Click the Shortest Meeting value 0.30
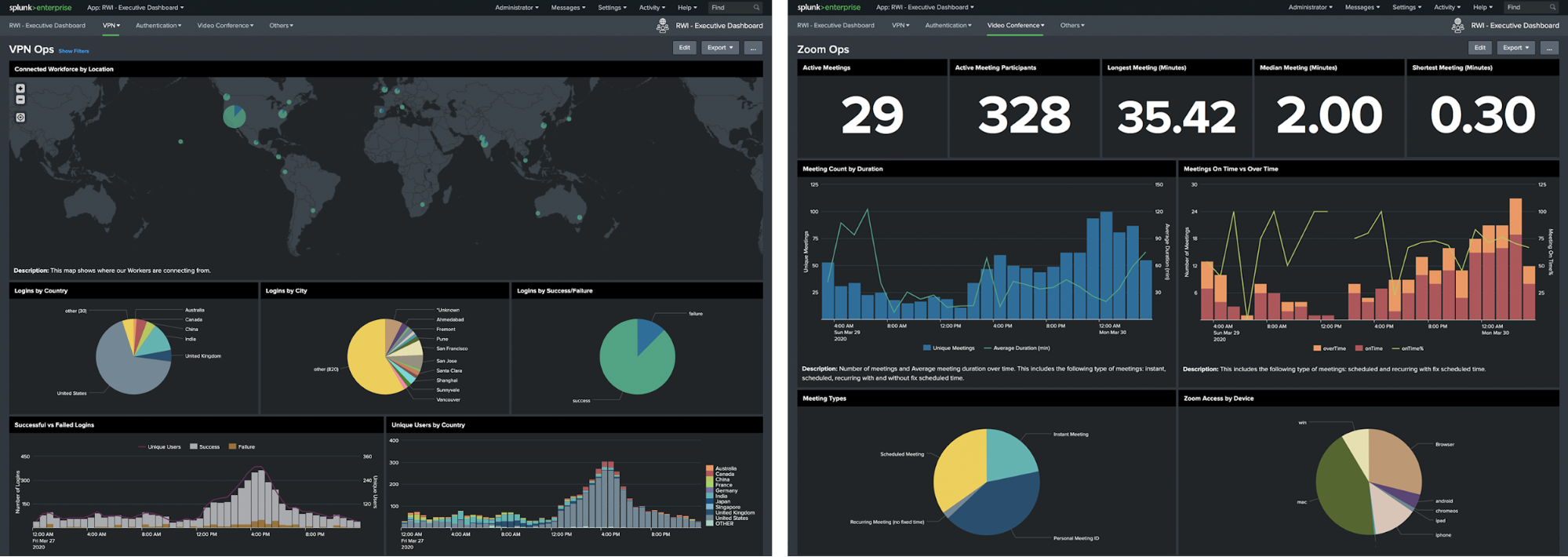This screenshot has width=1568, height=557. pos(1482,115)
